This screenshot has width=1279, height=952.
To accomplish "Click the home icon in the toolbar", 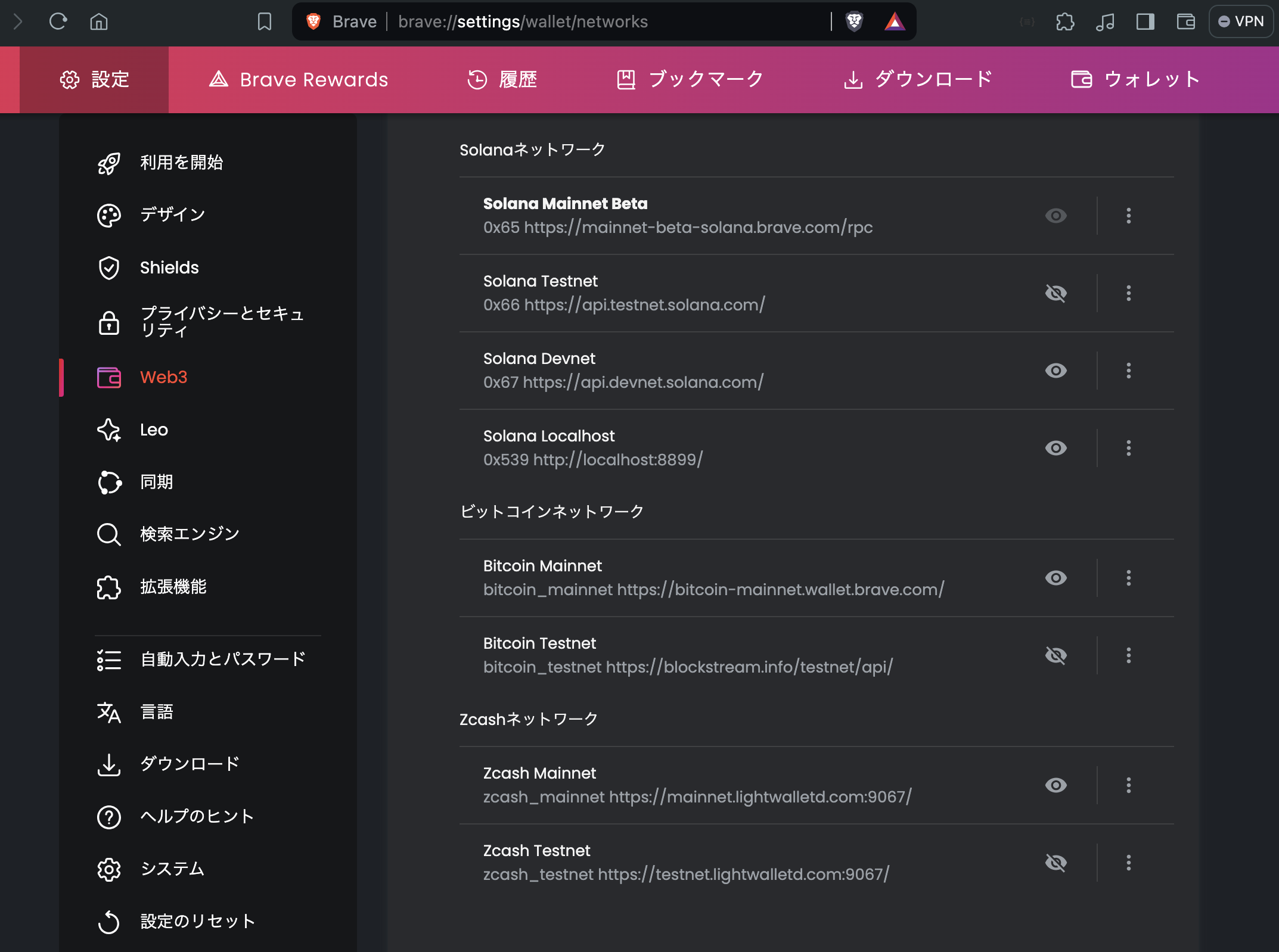I will [x=99, y=22].
